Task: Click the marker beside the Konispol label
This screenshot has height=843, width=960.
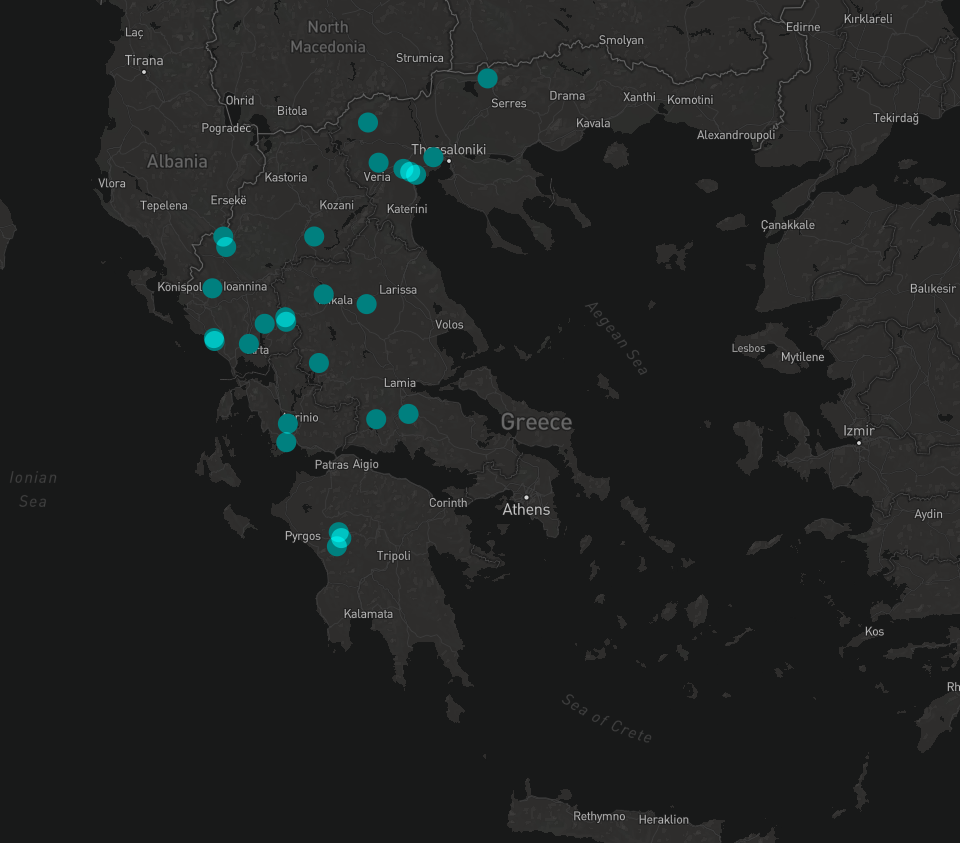Action: (212, 288)
